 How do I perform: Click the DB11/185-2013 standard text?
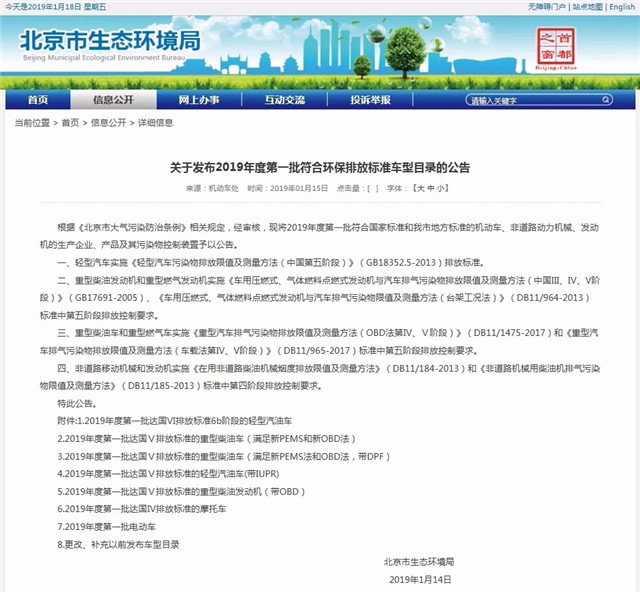coord(161,385)
